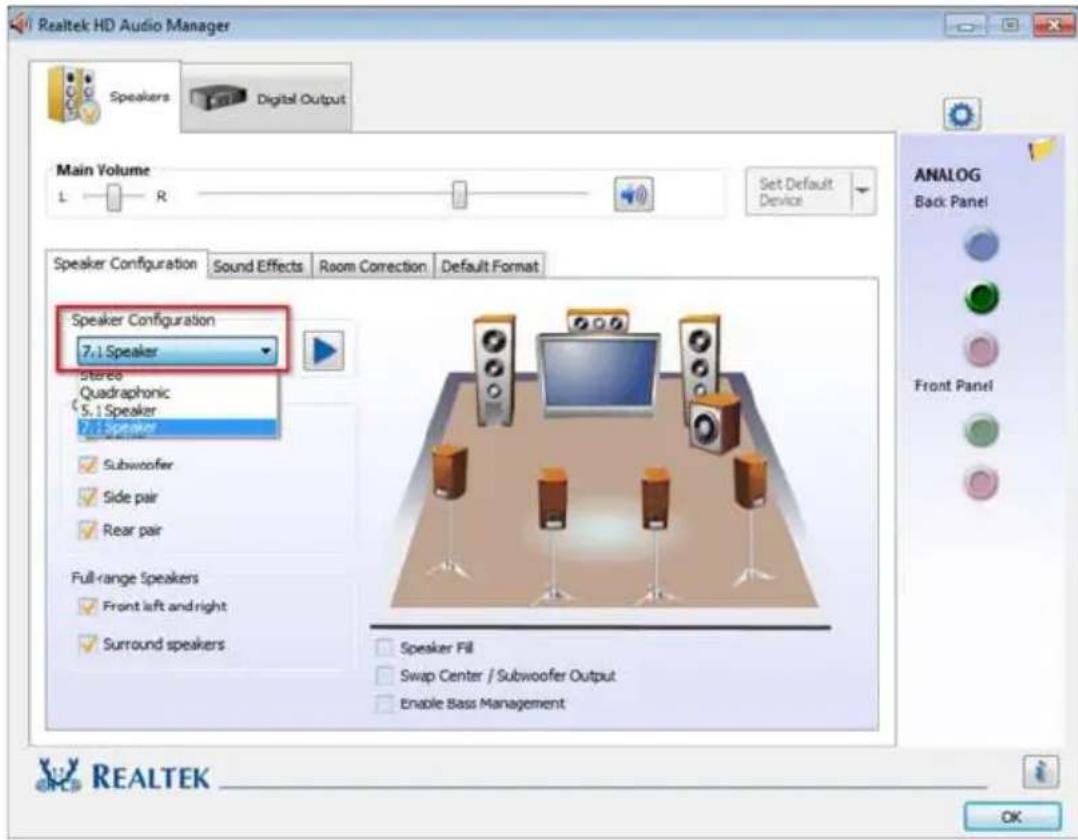Toggle the Subwoofer checkbox
The width and height of the screenshot is (1078, 840).
tap(87, 465)
